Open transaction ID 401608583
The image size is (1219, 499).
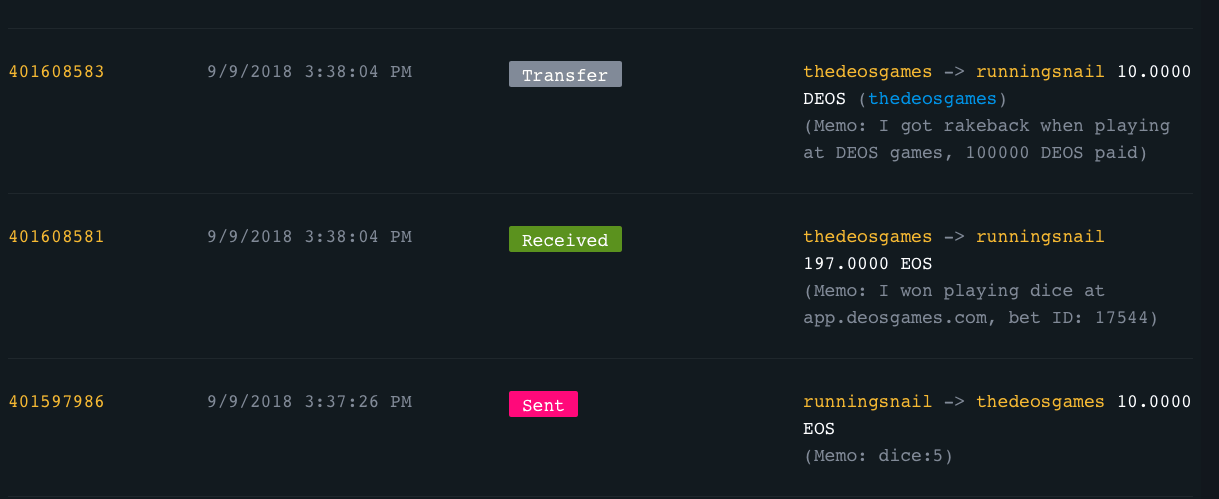[56, 72]
